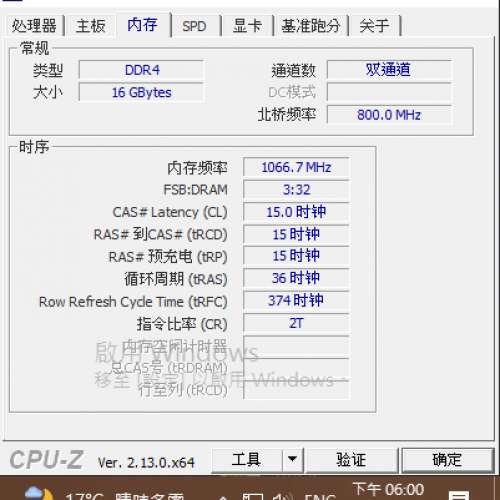
Task: Click the tRCD 15 时钟 value
Action: 296,234
